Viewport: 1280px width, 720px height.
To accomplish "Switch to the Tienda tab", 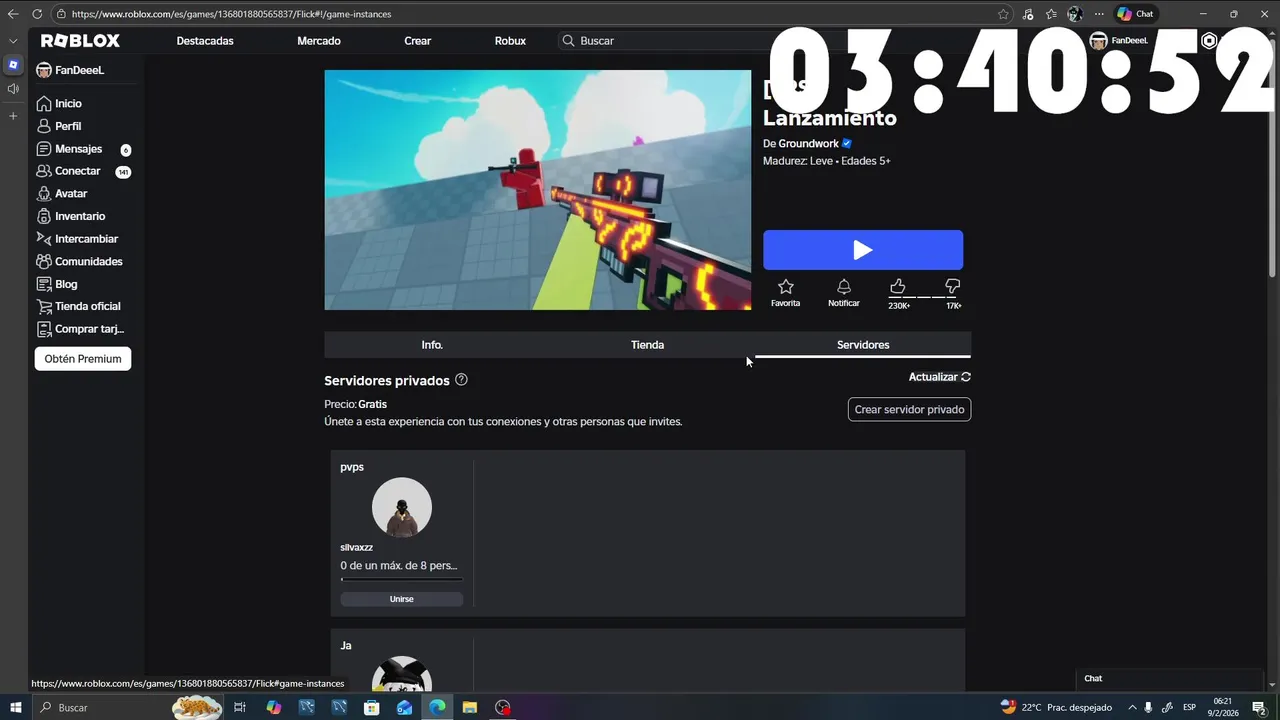I will click(x=647, y=345).
